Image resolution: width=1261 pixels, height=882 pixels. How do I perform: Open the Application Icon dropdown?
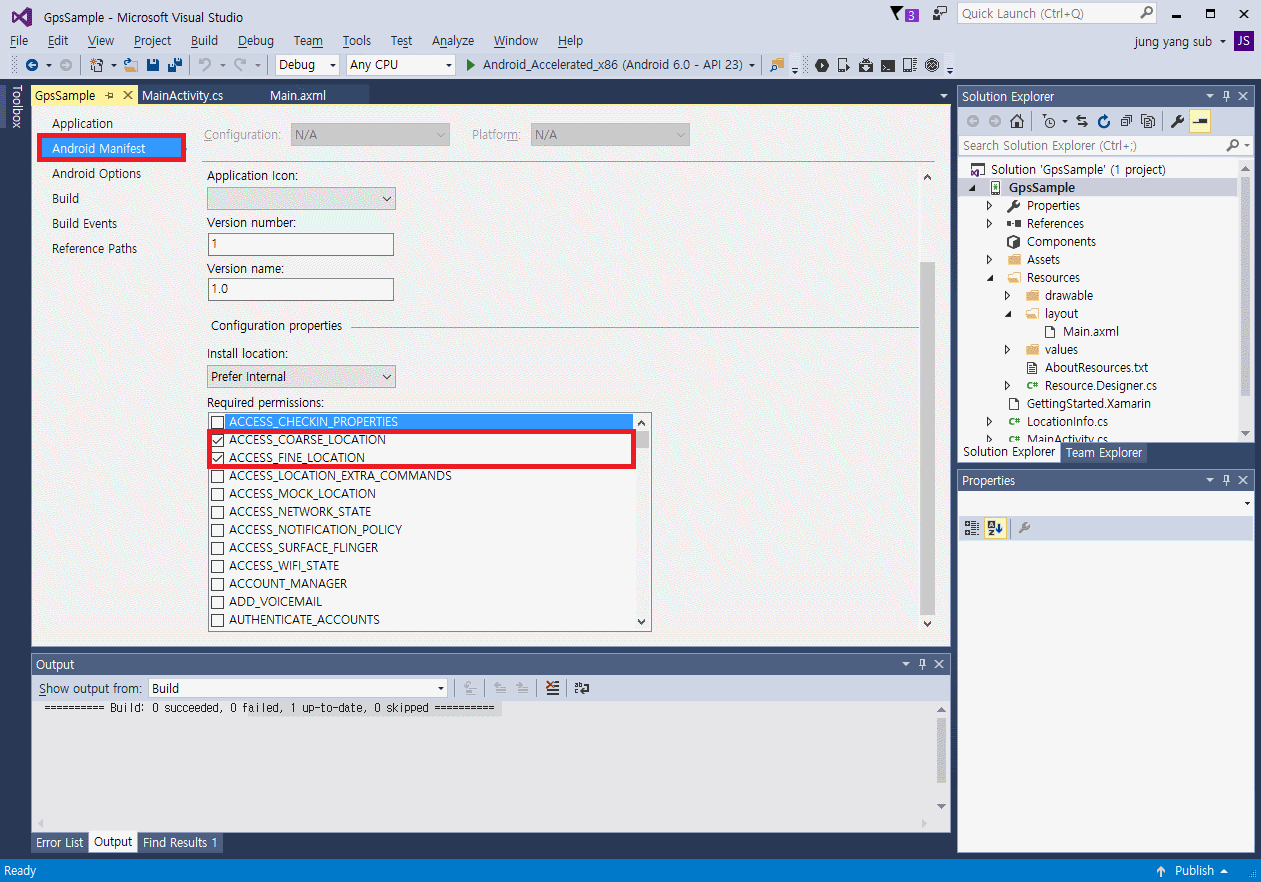(x=301, y=198)
